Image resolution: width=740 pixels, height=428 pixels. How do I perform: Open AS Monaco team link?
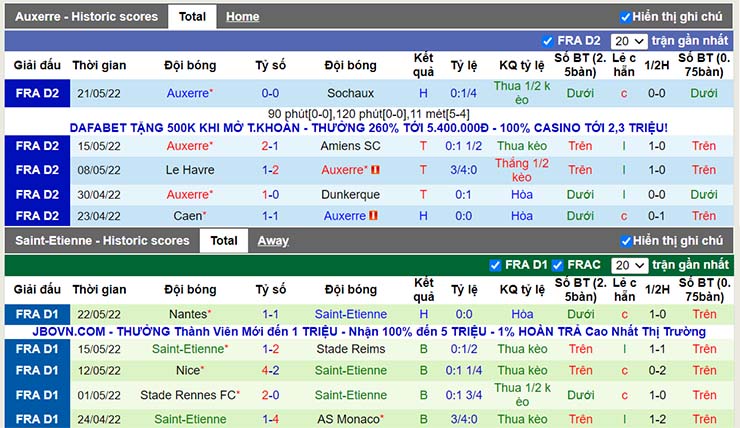click(350, 419)
